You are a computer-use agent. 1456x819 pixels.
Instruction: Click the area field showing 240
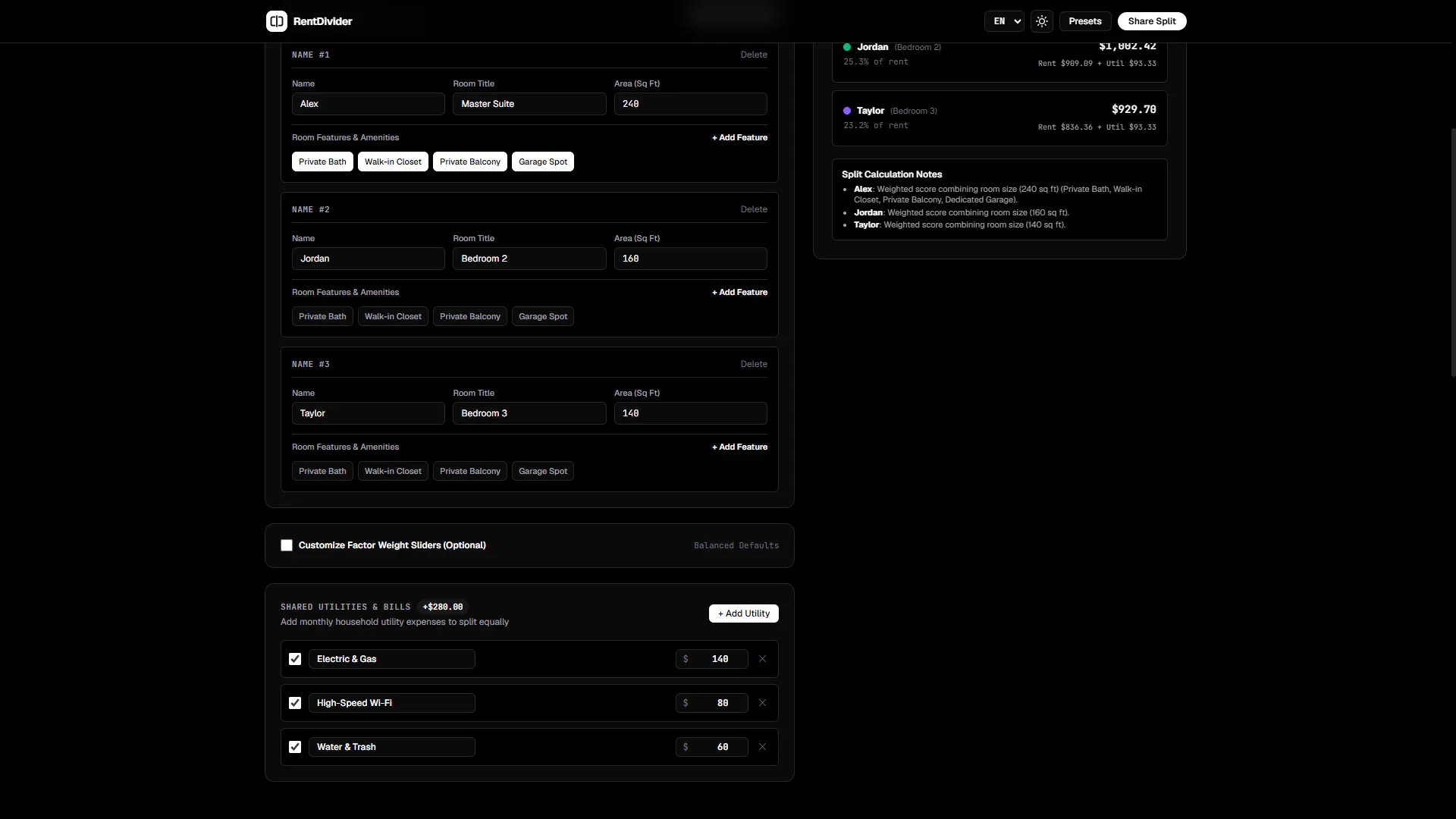click(x=691, y=104)
